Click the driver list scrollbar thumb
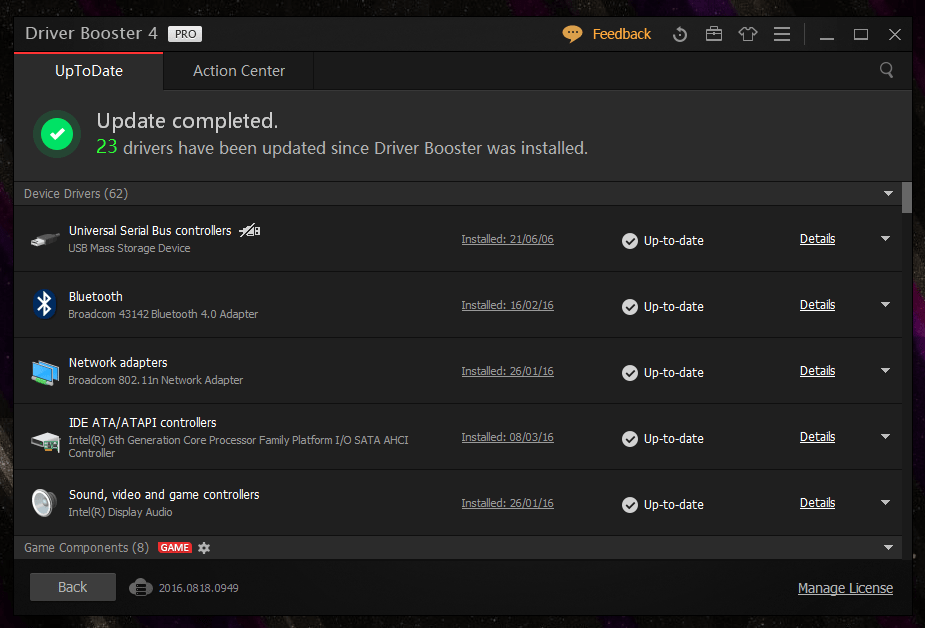The width and height of the screenshot is (925, 628). tap(907, 198)
